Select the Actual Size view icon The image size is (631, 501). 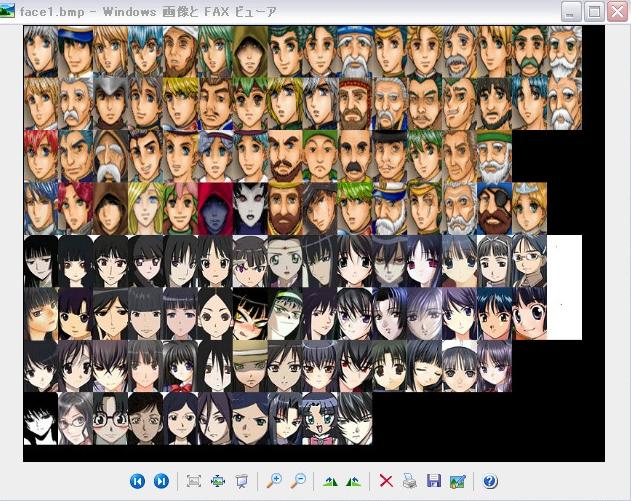(x=218, y=481)
